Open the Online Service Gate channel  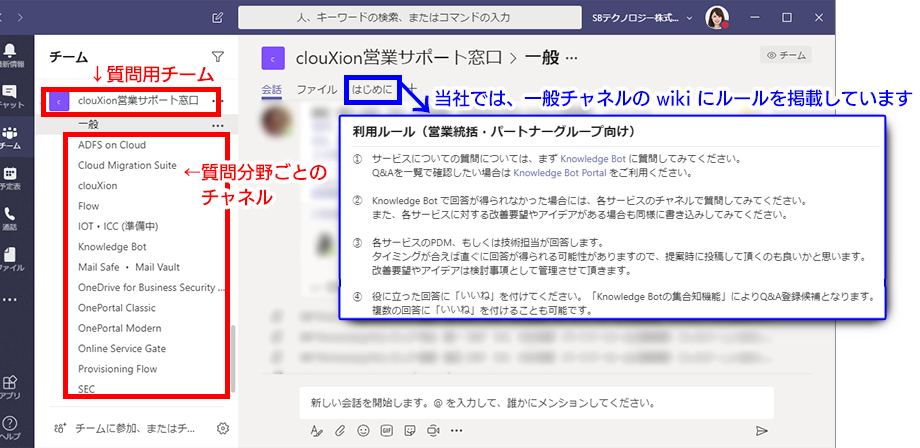coord(121,349)
